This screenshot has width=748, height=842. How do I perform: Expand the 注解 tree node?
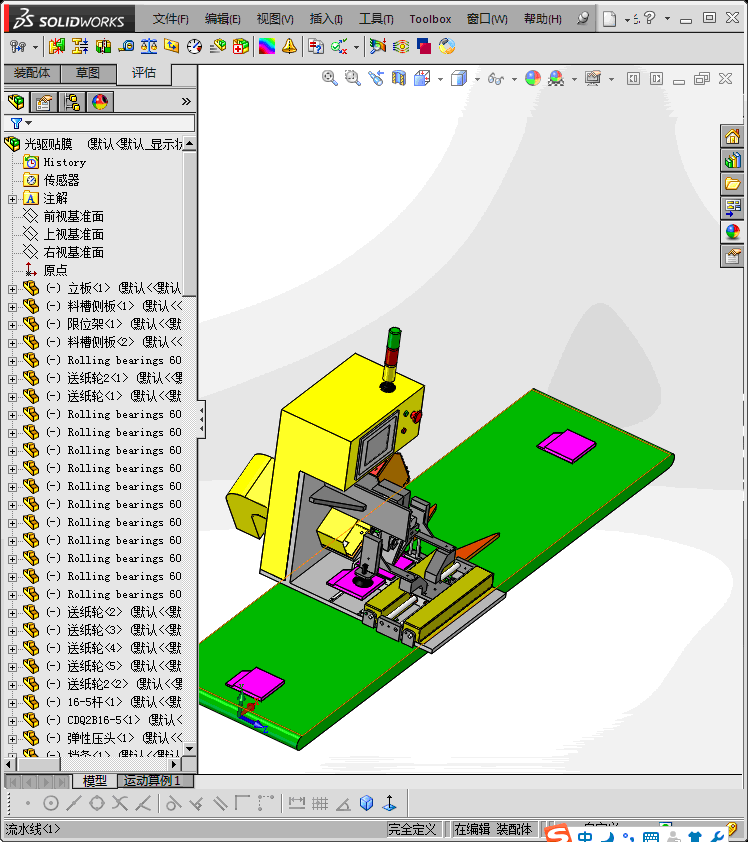(x=12, y=199)
